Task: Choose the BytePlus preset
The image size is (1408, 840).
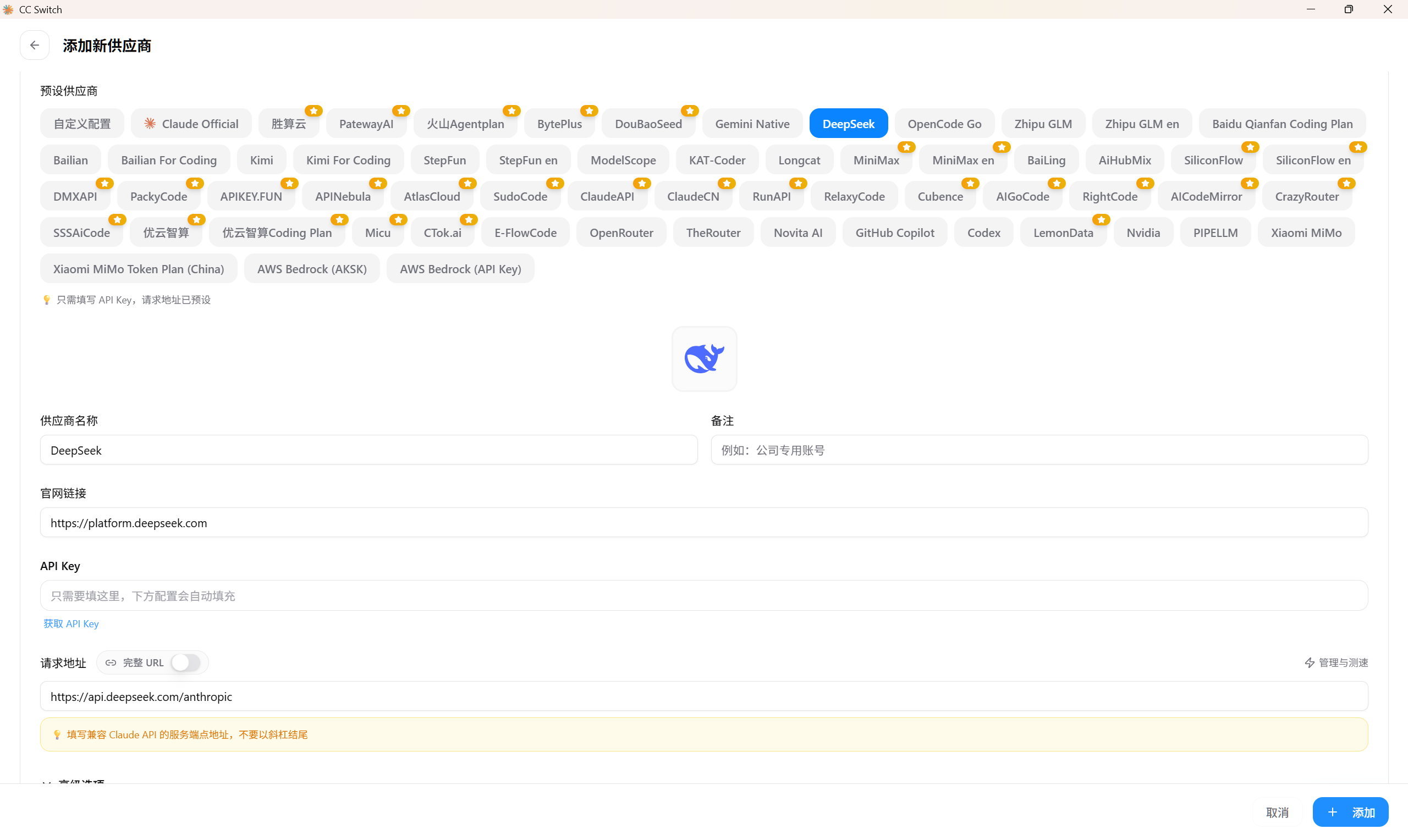Action: coord(559,123)
